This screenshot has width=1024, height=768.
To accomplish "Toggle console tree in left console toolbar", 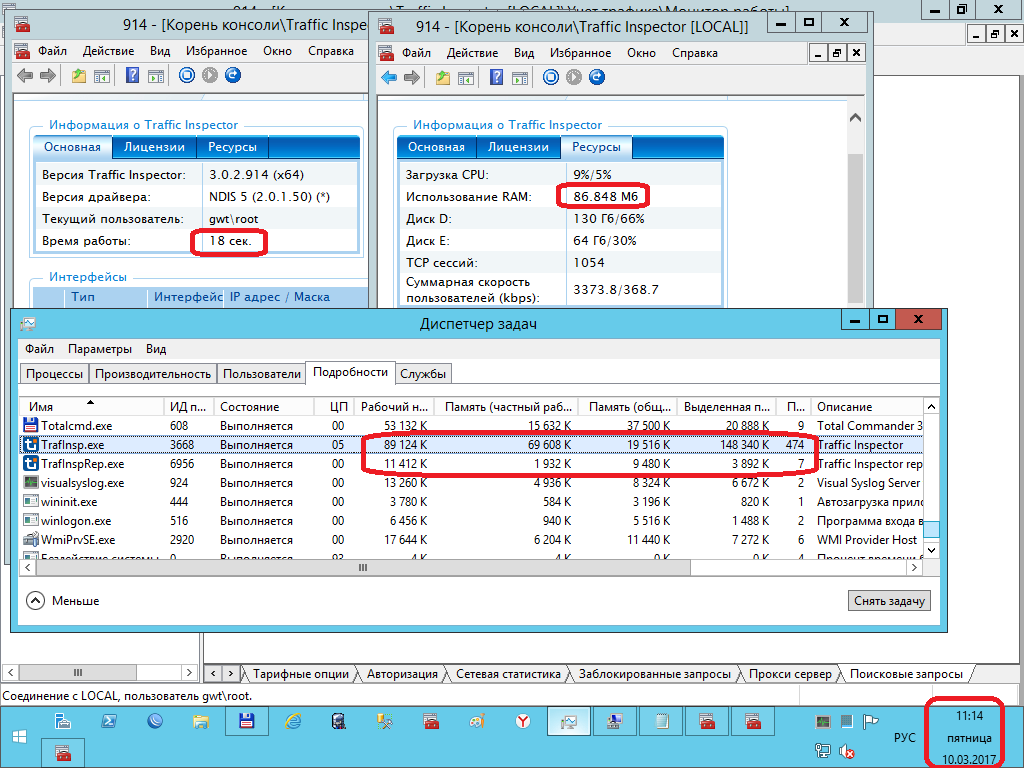I will 102,76.
